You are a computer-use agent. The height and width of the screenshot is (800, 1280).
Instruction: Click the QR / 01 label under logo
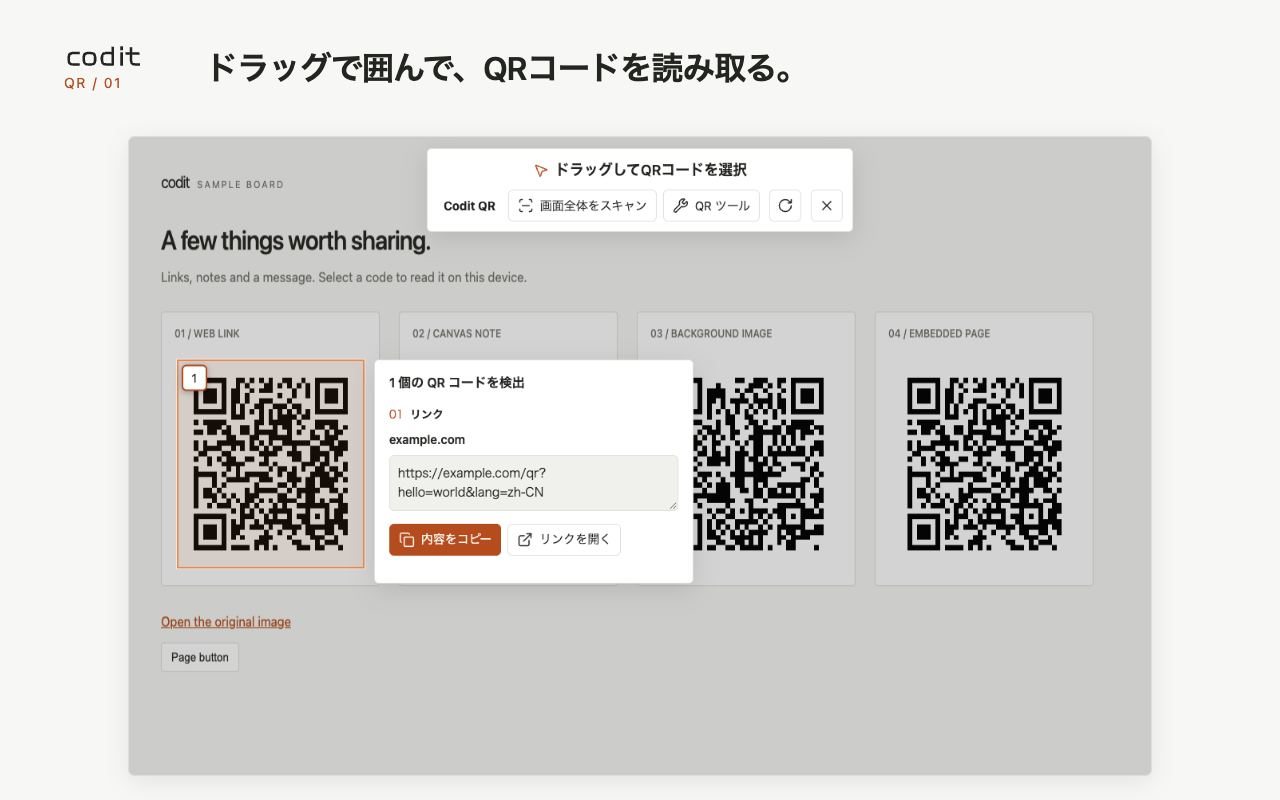(93, 83)
